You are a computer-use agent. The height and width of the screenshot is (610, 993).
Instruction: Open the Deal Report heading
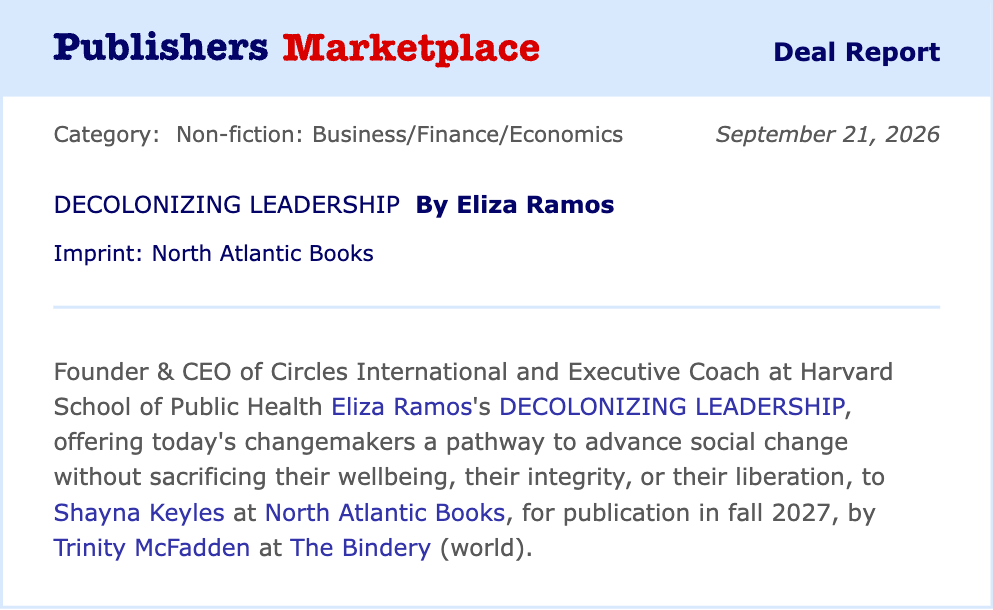tap(856, 52)
